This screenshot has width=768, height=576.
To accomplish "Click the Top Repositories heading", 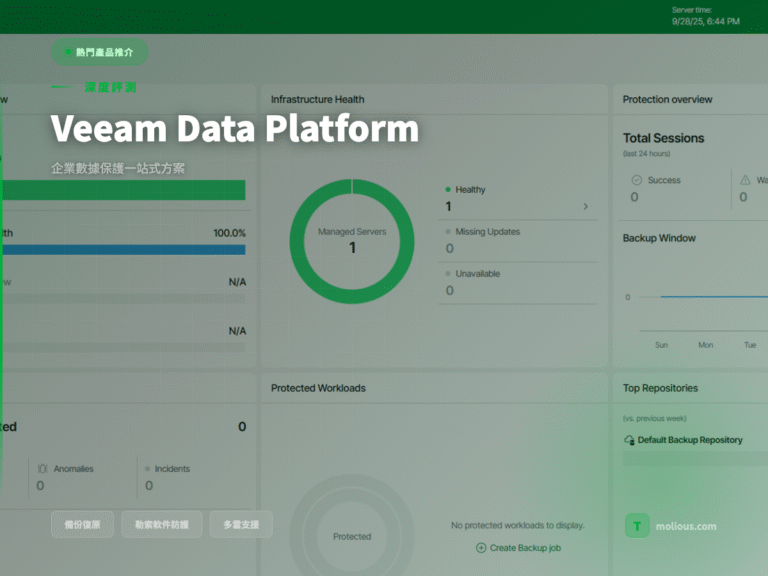I will 660,388.
